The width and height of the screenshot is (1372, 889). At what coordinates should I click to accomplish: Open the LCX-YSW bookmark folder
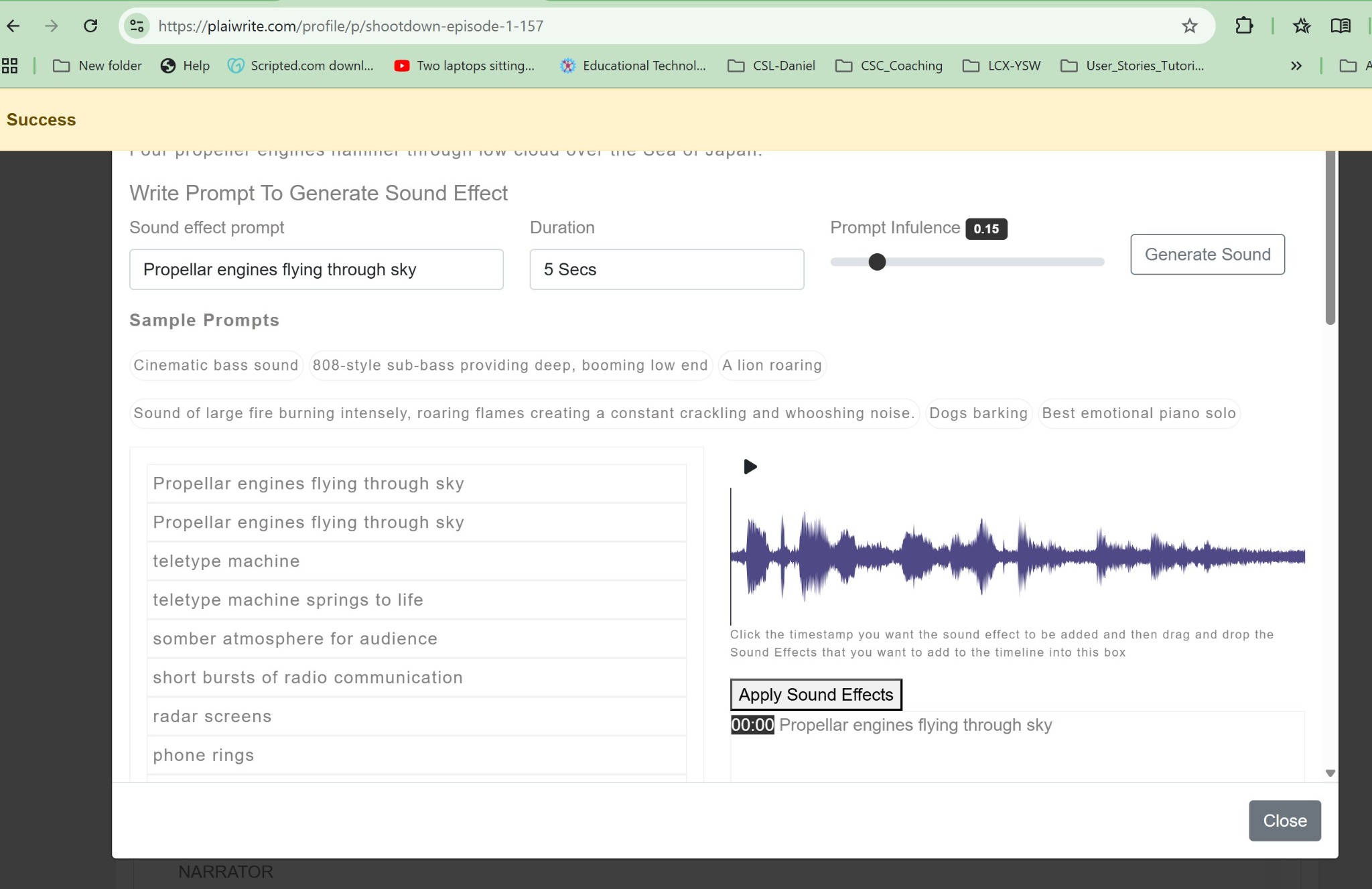tap(1002, 66)
